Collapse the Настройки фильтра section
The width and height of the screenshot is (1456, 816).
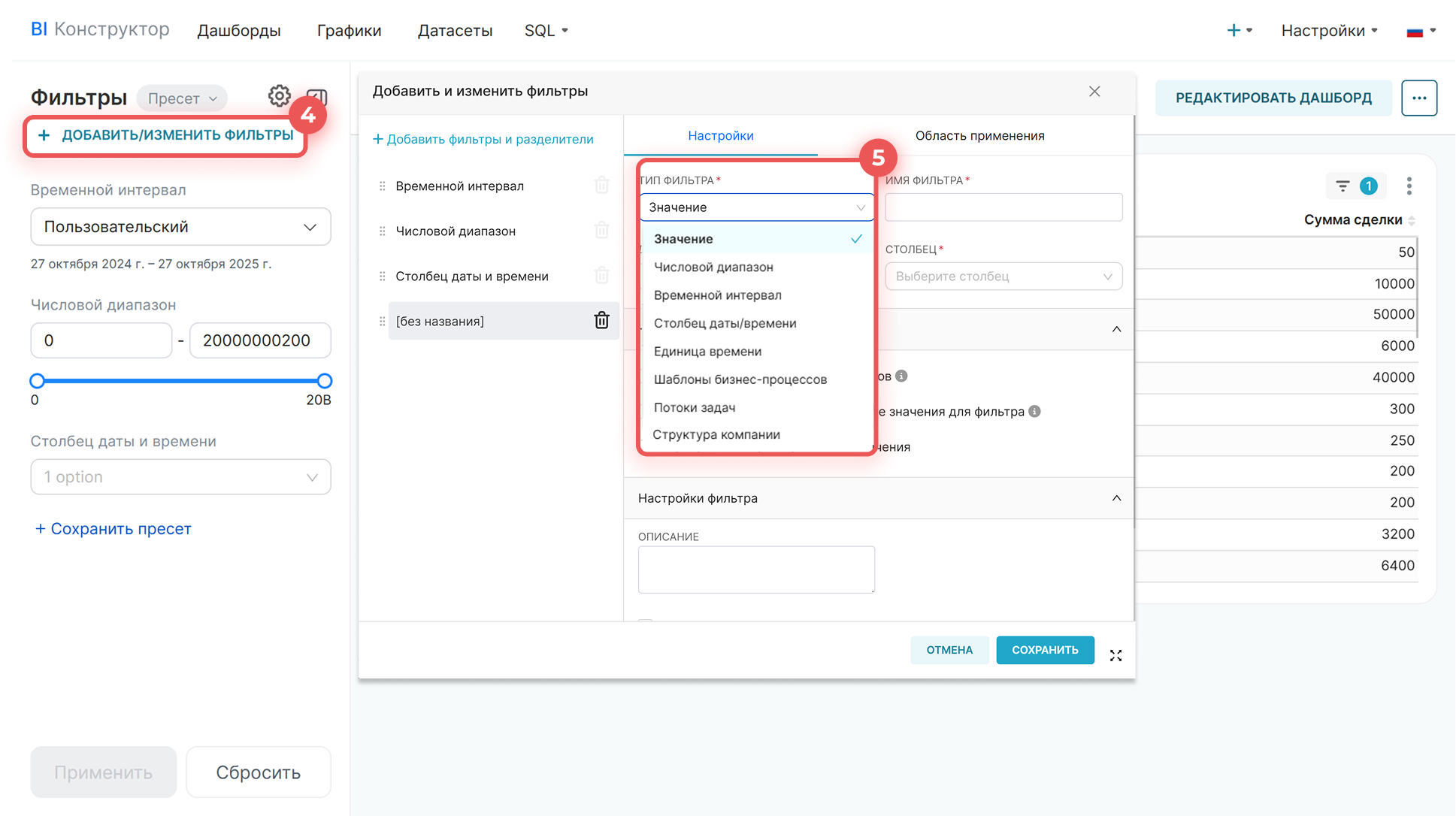coord(1116,498)
